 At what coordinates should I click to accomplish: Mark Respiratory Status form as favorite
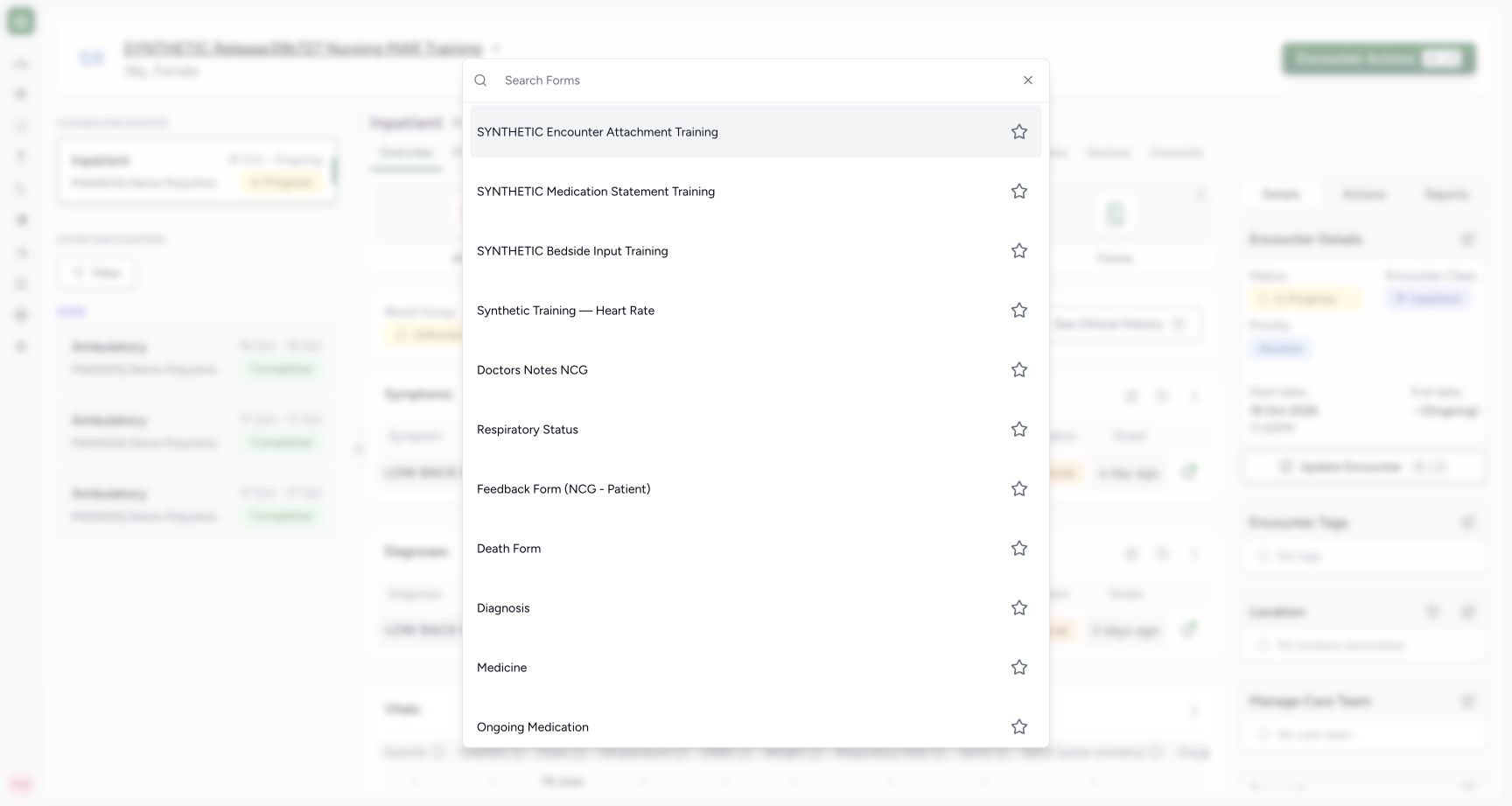pyautogui.click(x=1018, y=430)
